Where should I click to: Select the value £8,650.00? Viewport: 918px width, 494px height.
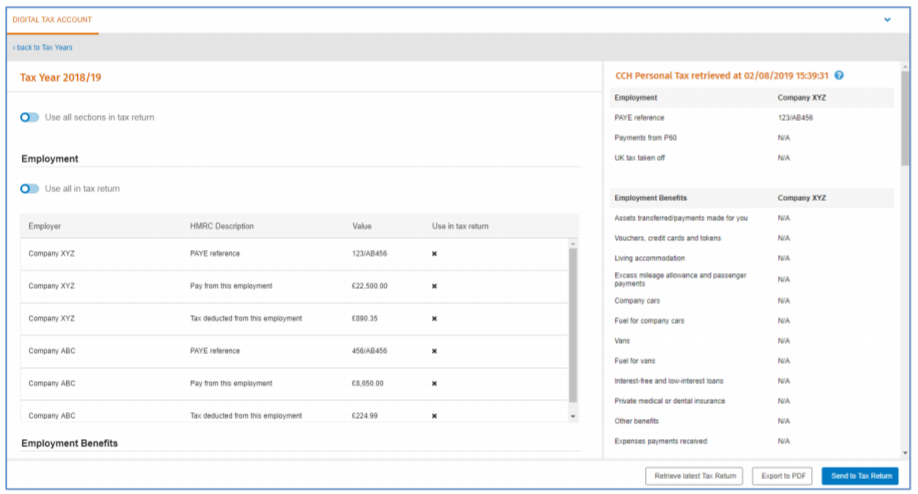[368, 384]
